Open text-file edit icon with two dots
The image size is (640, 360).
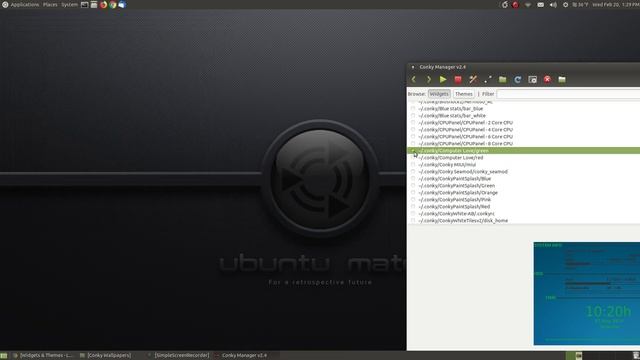pos(488,80)
